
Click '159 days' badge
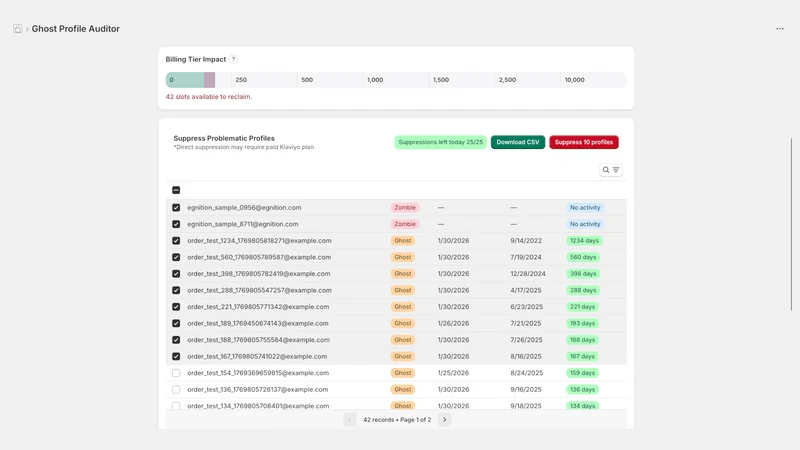582,373
